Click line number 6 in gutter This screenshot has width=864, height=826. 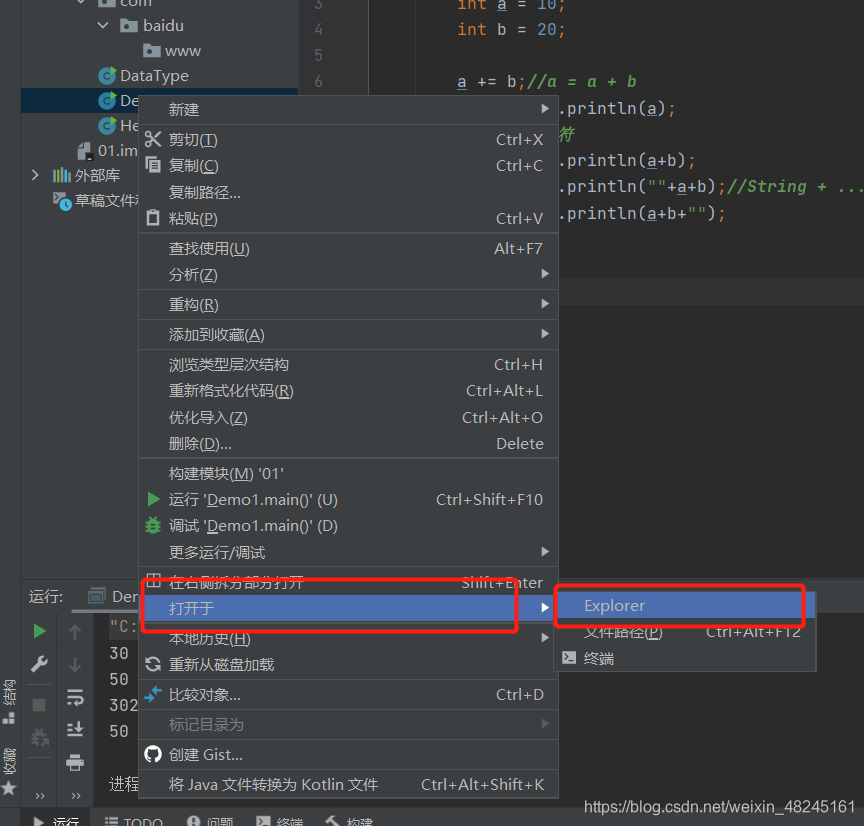coord(318,82)
